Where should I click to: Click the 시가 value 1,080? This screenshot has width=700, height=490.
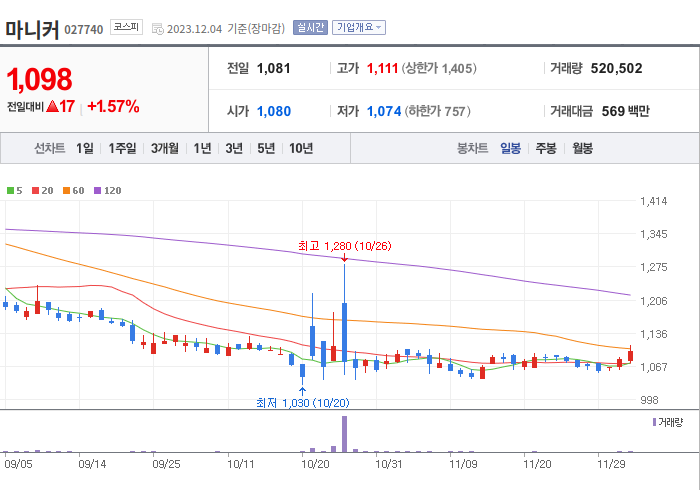click(x=274, y=111)
